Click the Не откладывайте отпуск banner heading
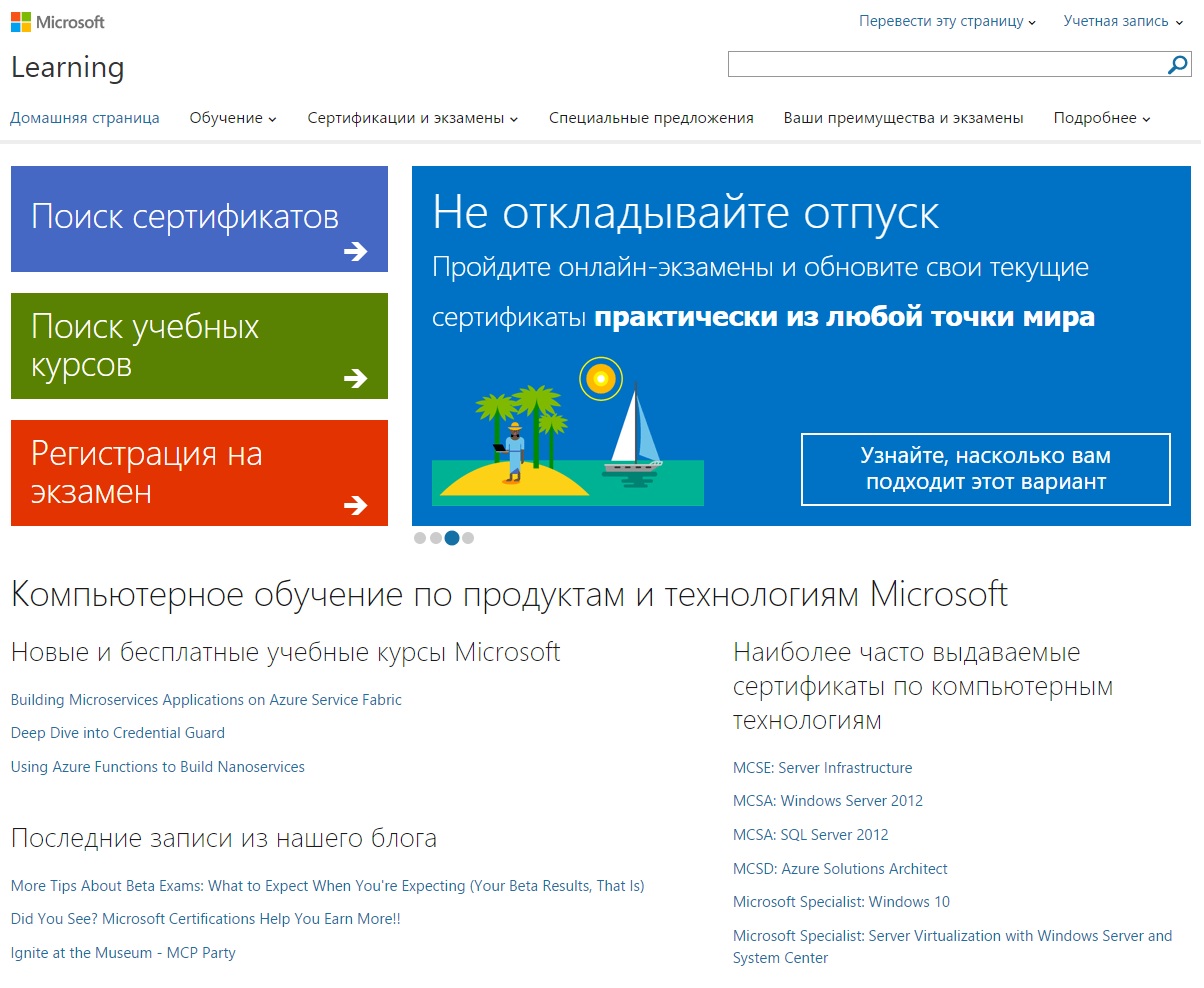This screenshot has height=988, width=1204. click(x=686, y=213)
